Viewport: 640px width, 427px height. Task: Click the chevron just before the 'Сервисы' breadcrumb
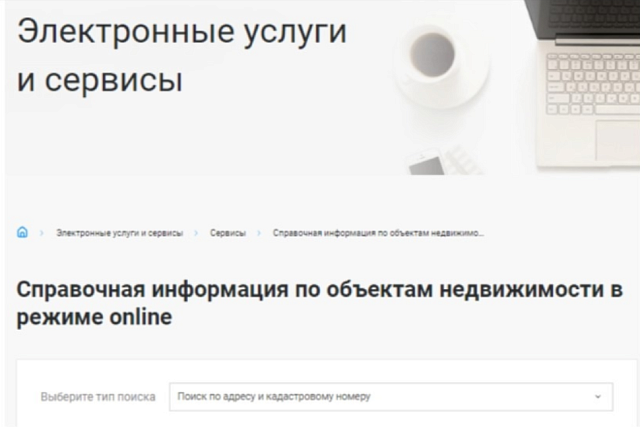pos(196,233)
